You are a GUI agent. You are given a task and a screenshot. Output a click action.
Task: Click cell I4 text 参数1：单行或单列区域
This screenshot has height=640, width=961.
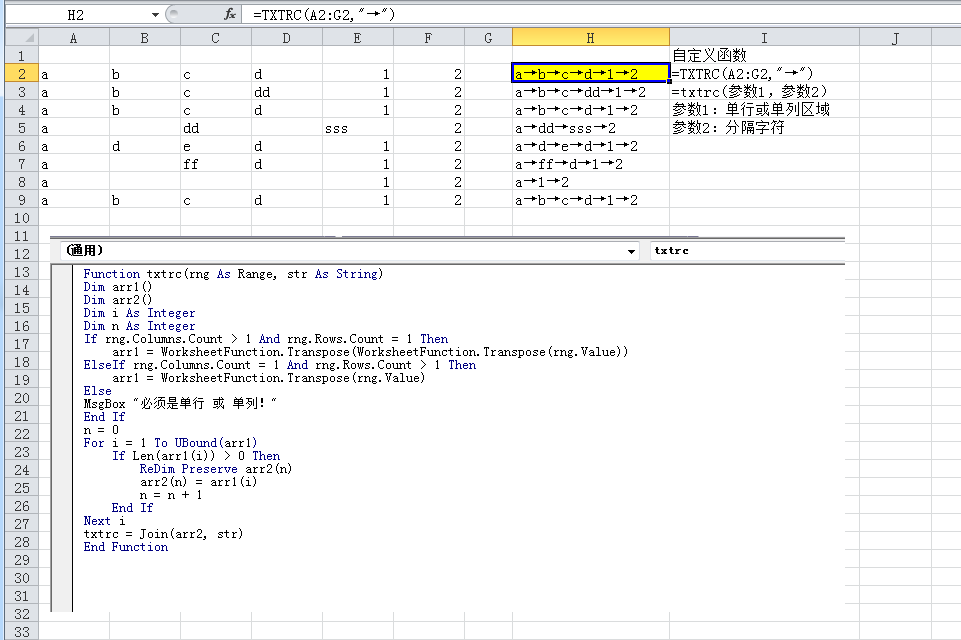751,110
